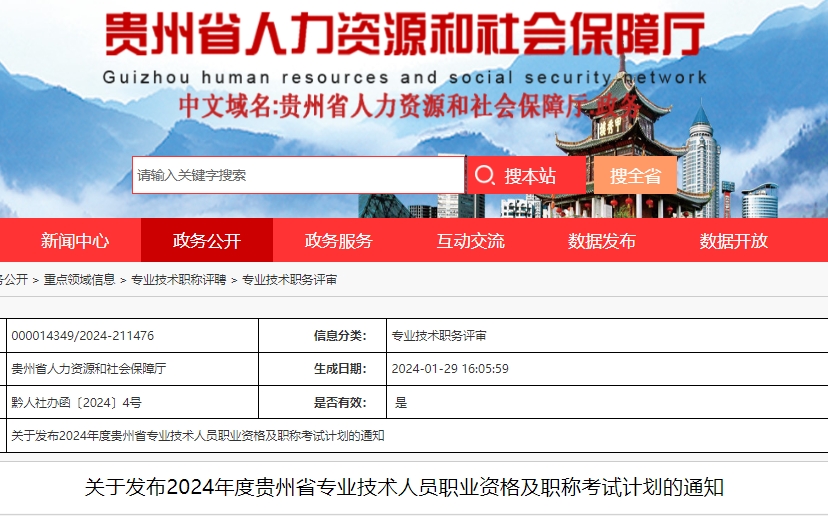Open the 新闻中心 navigation tab

click(x=75, y=241)
